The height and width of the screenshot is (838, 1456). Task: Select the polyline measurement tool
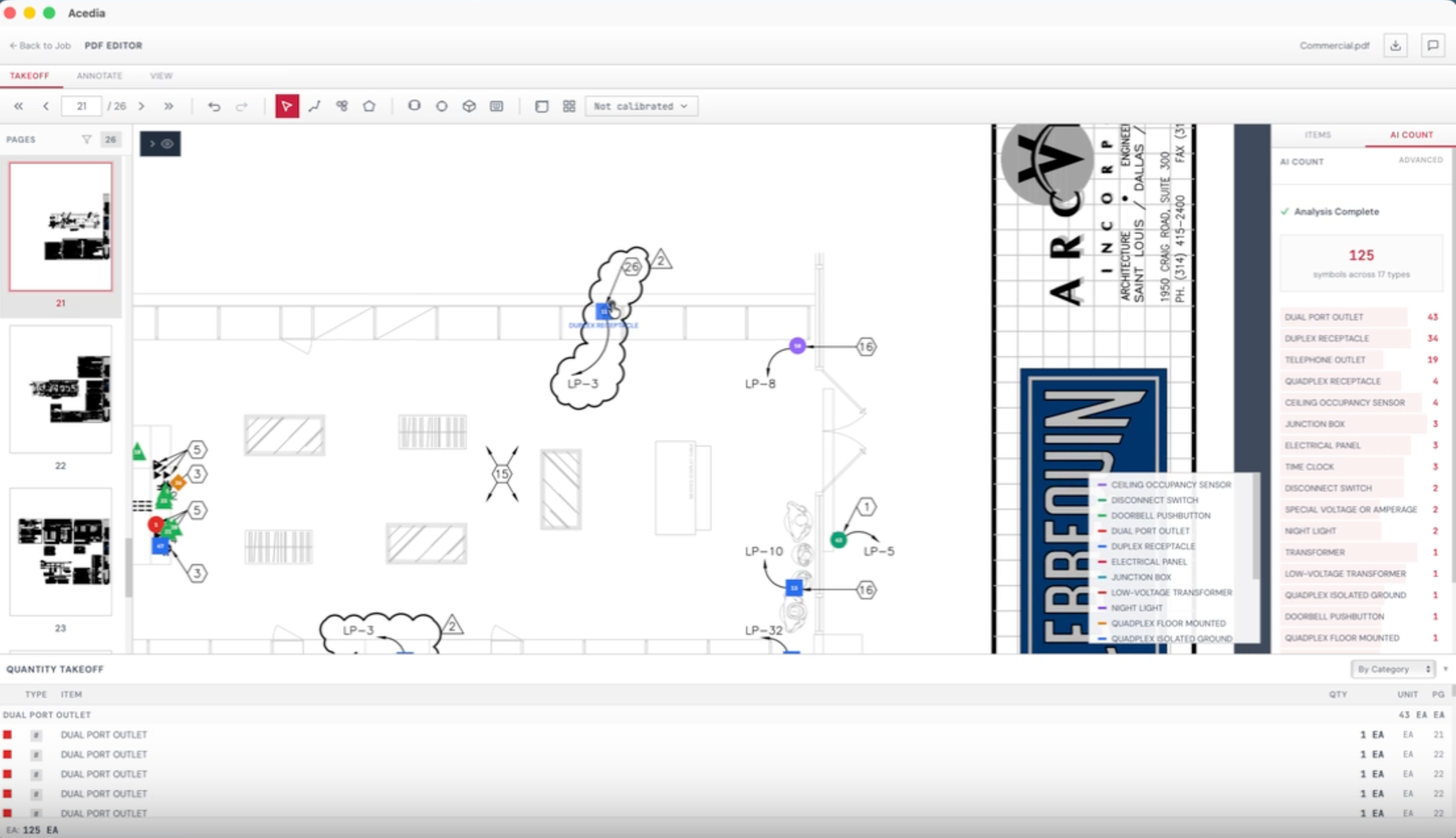314,106
